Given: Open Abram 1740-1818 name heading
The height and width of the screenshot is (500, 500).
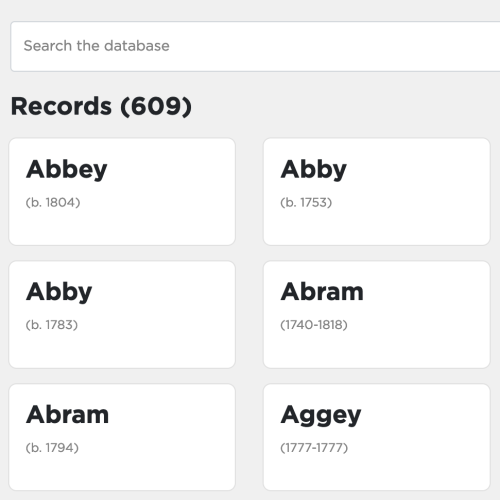Looking at the screenshot, I should pos(322,292).
